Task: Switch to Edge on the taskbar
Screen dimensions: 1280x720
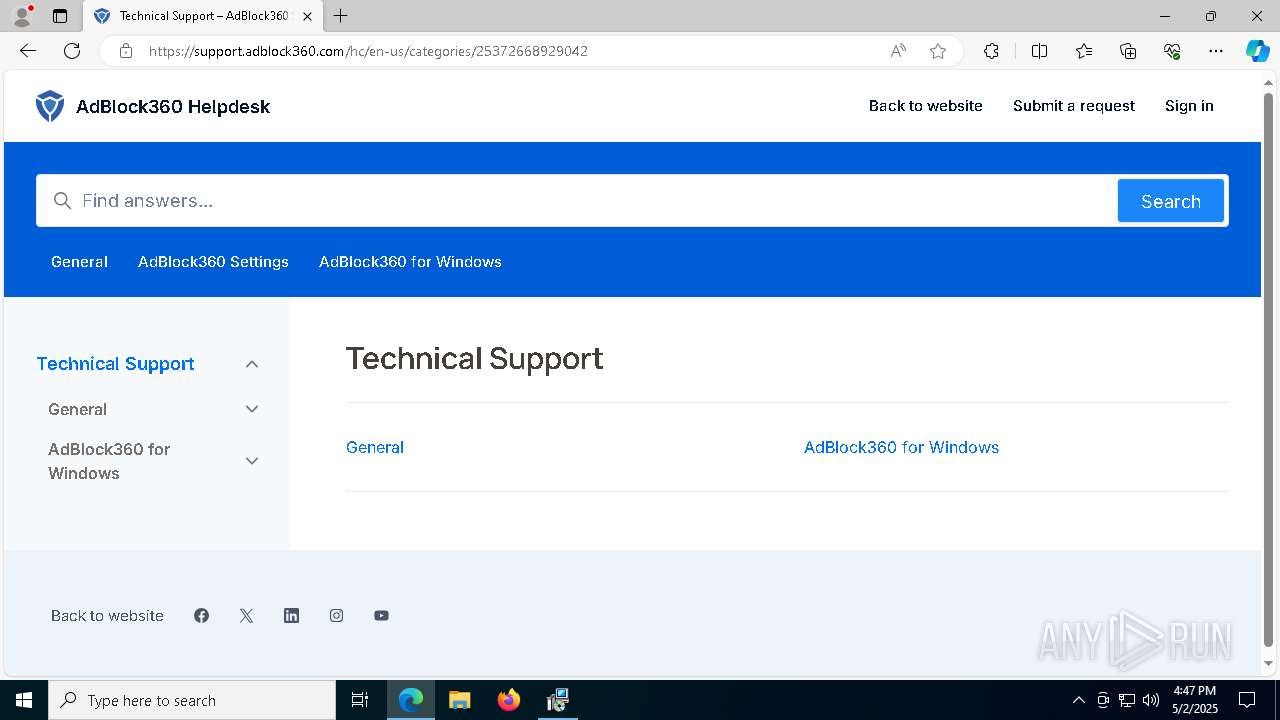Action: 411,700
